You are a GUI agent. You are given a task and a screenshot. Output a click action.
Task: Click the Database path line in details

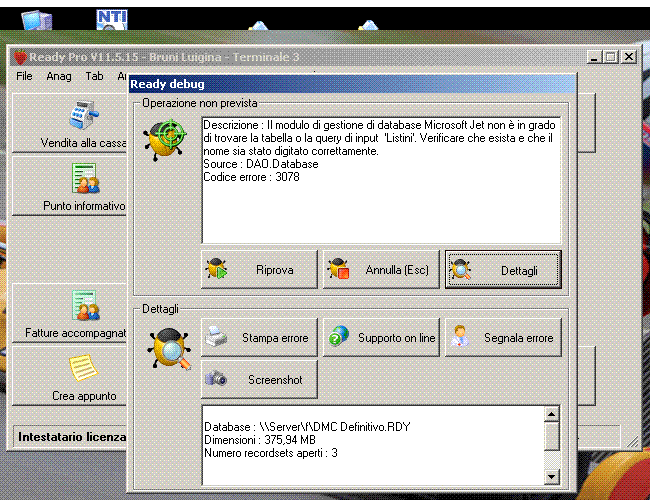[x=307, y=427]
